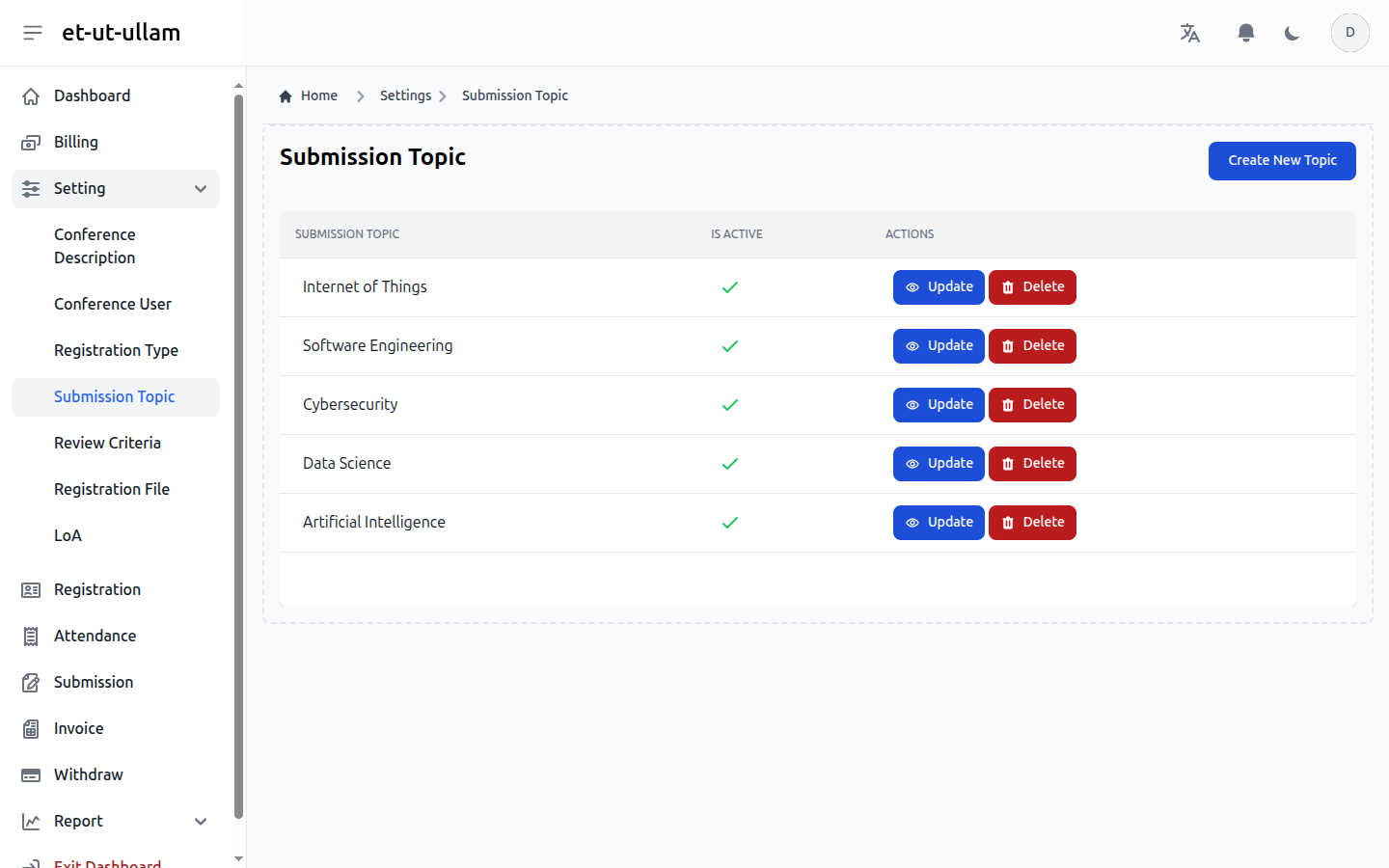Collapse the Setting menu chevron
This screenshot has height=868, width=1389.
pos(201,189)
